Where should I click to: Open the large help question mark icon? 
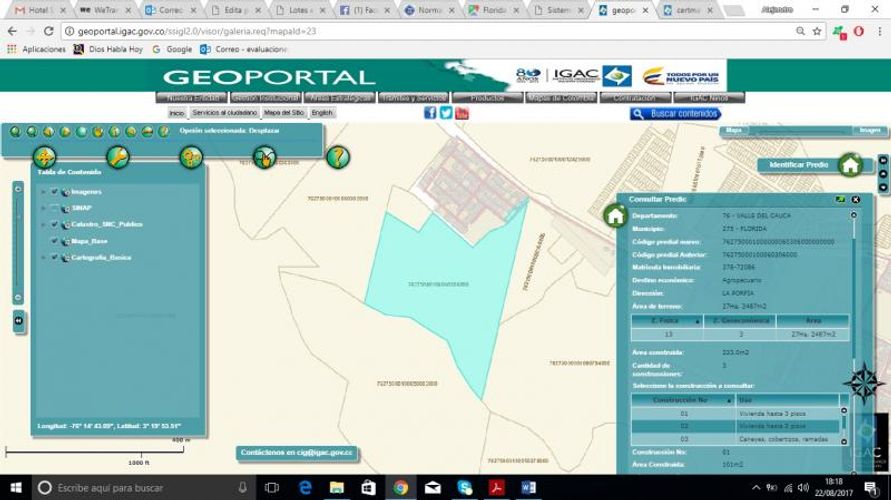338,157
